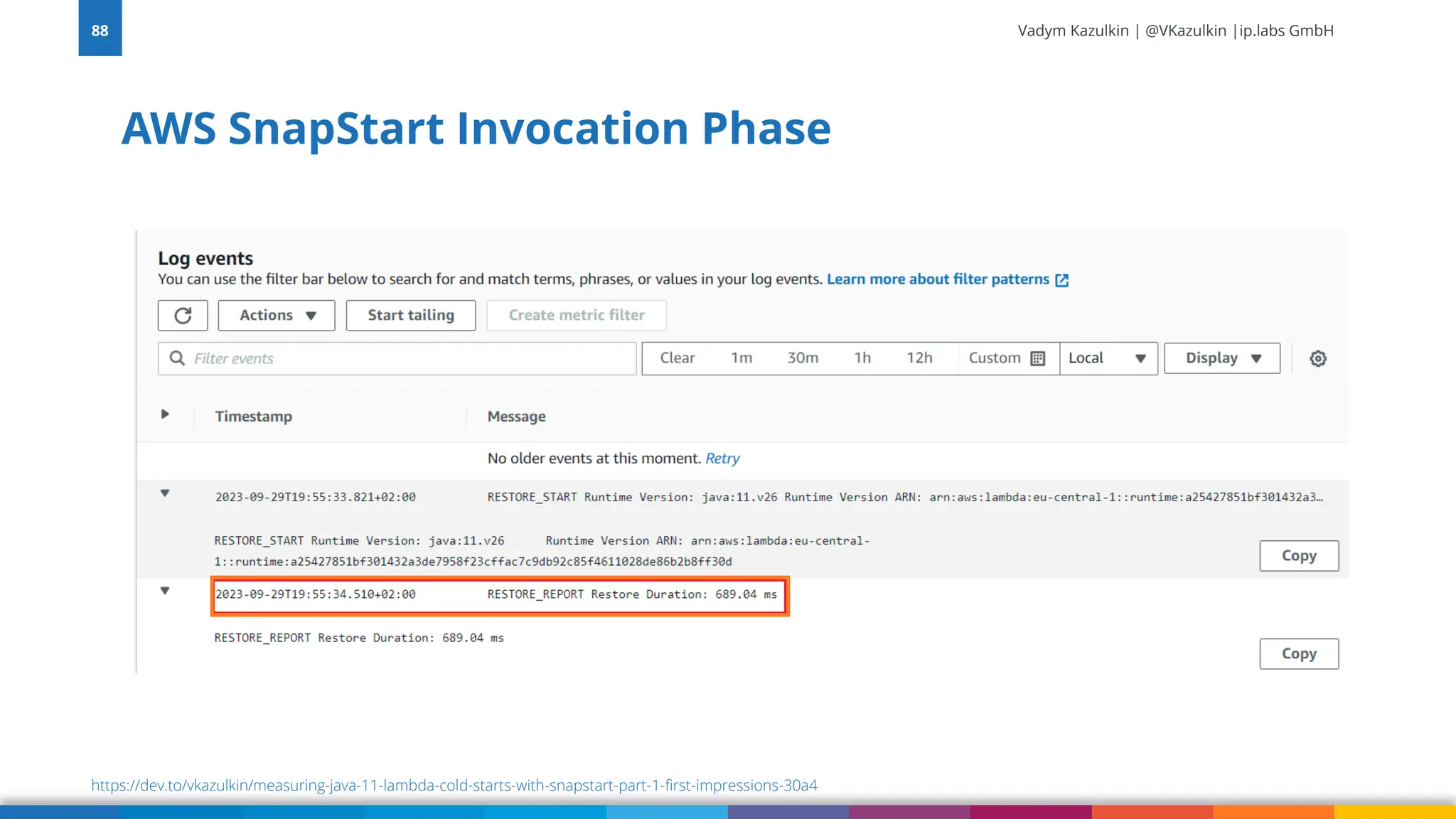Focus the Filter events search field

(x=397, y=359)
